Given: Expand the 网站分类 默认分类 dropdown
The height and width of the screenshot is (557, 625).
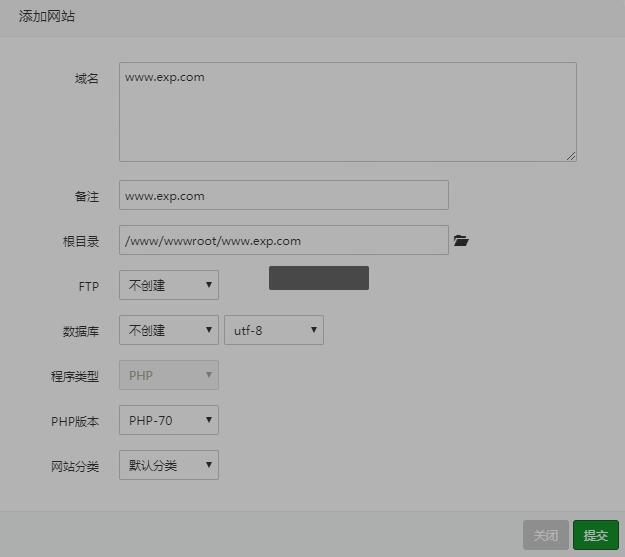Looking at the screenshot, I should click(x=169, y=465).
